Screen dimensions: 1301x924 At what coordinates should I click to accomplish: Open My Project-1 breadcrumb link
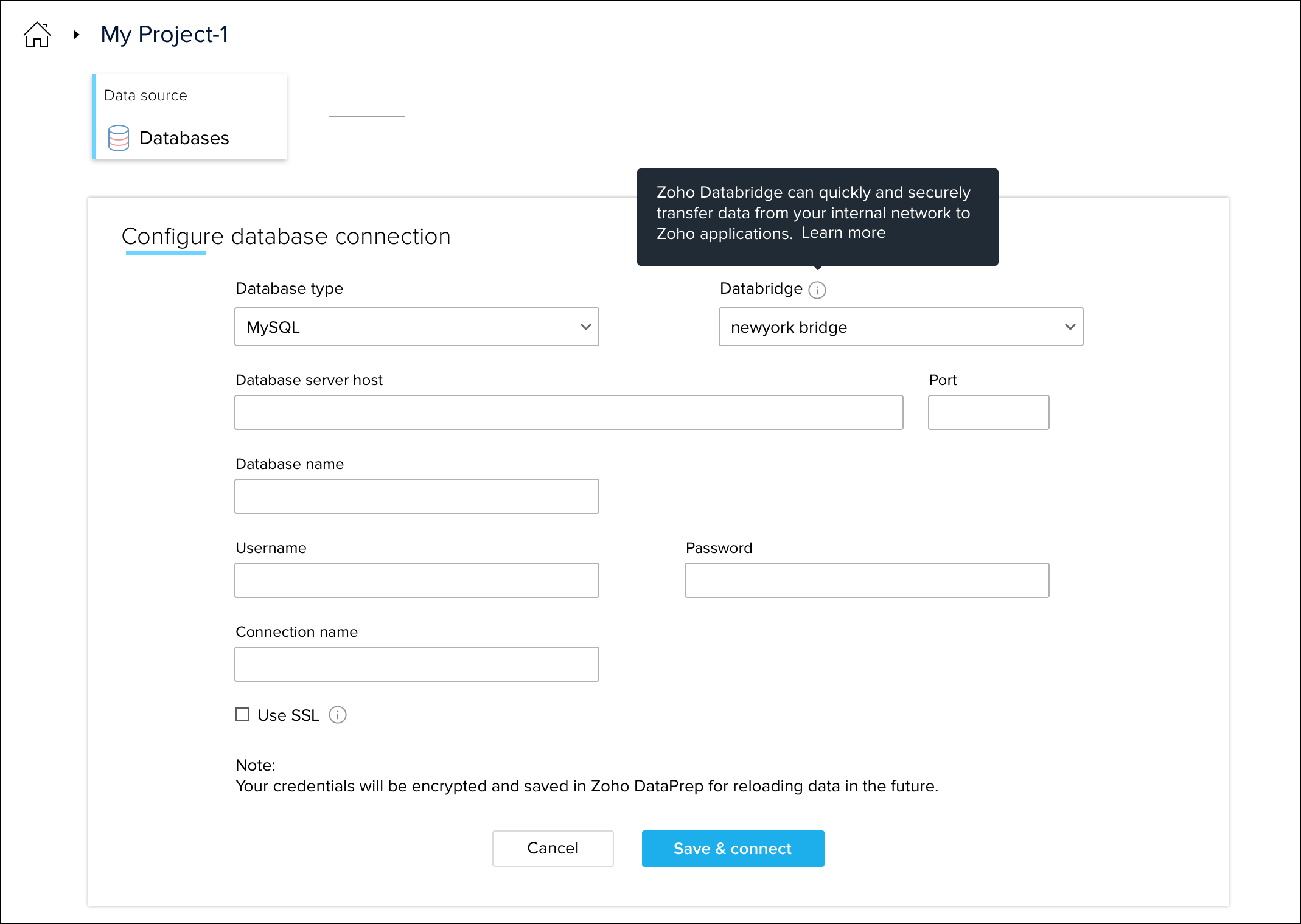164,35
